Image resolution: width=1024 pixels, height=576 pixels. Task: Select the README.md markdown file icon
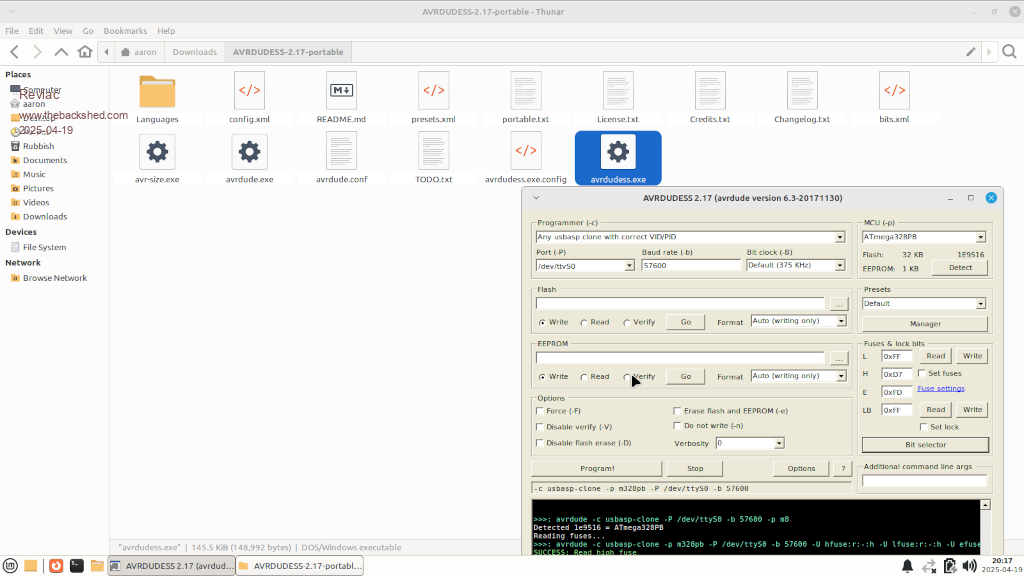341,91
